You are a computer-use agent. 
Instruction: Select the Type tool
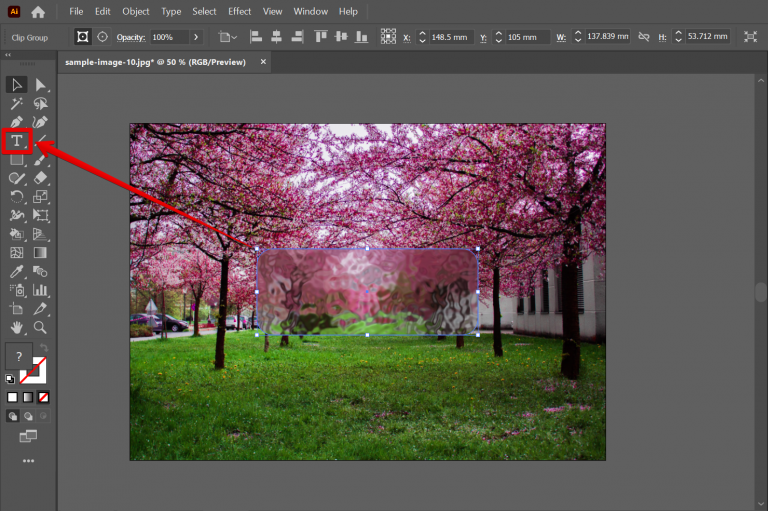click(17, 141)
